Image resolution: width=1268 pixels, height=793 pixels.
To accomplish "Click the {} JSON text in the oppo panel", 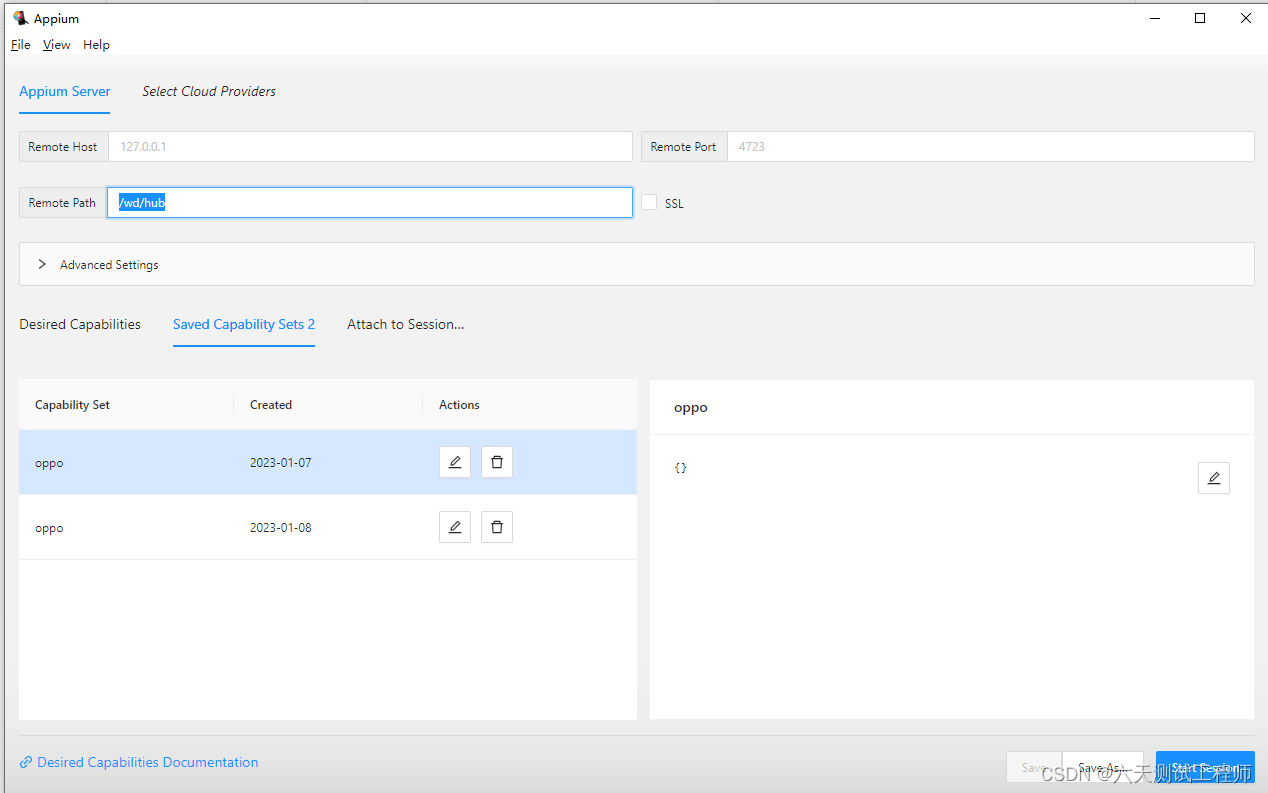I will point(681,467).
